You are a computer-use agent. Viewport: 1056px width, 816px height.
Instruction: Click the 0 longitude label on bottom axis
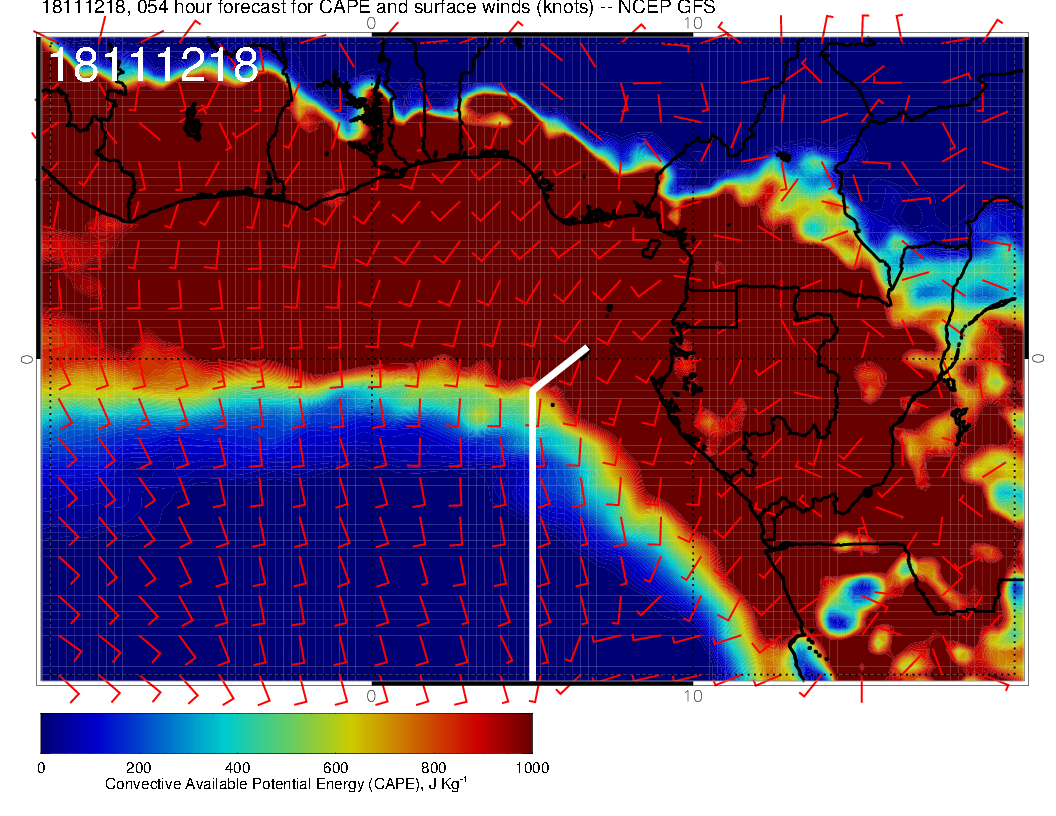[371, 696]
